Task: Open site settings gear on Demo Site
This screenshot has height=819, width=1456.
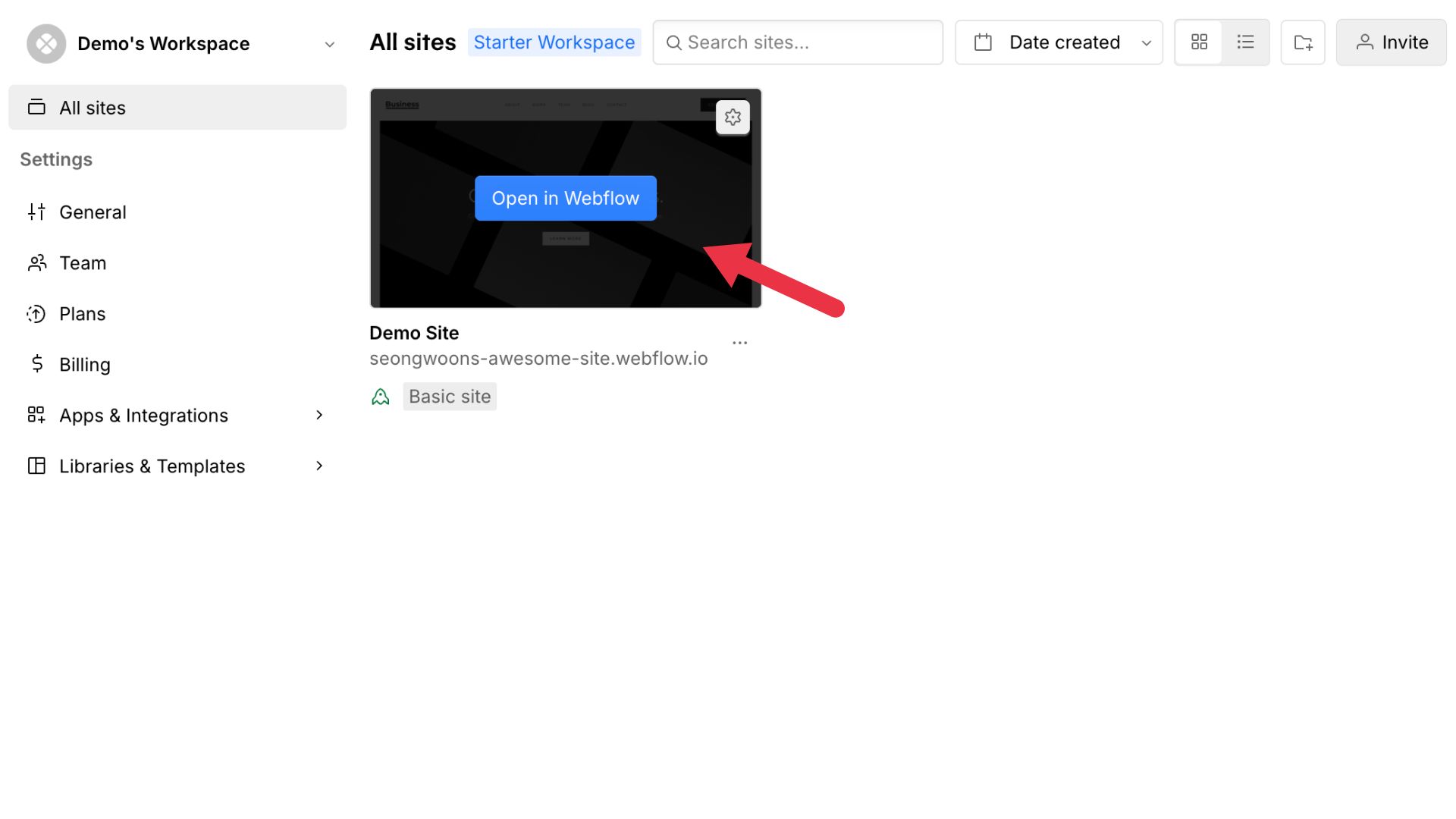Action: [x=733, y=118]
